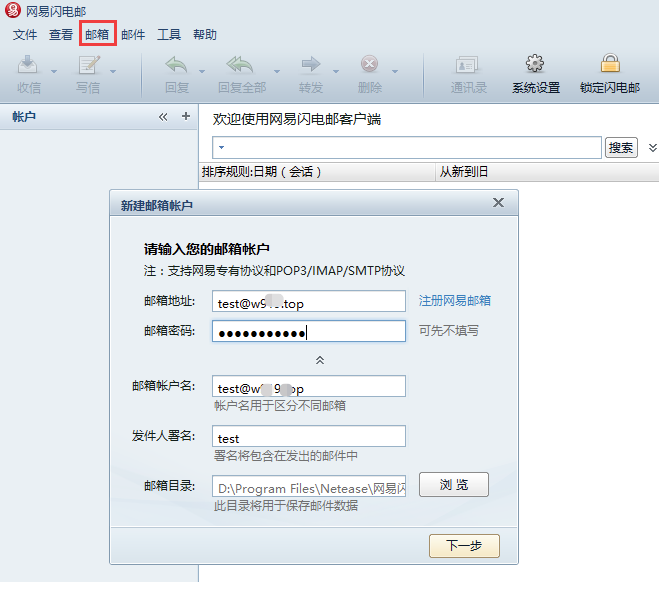Add account with plus icon in Accounts panel
The width and height of the screenshot is (662, 593).
(186, 116)
